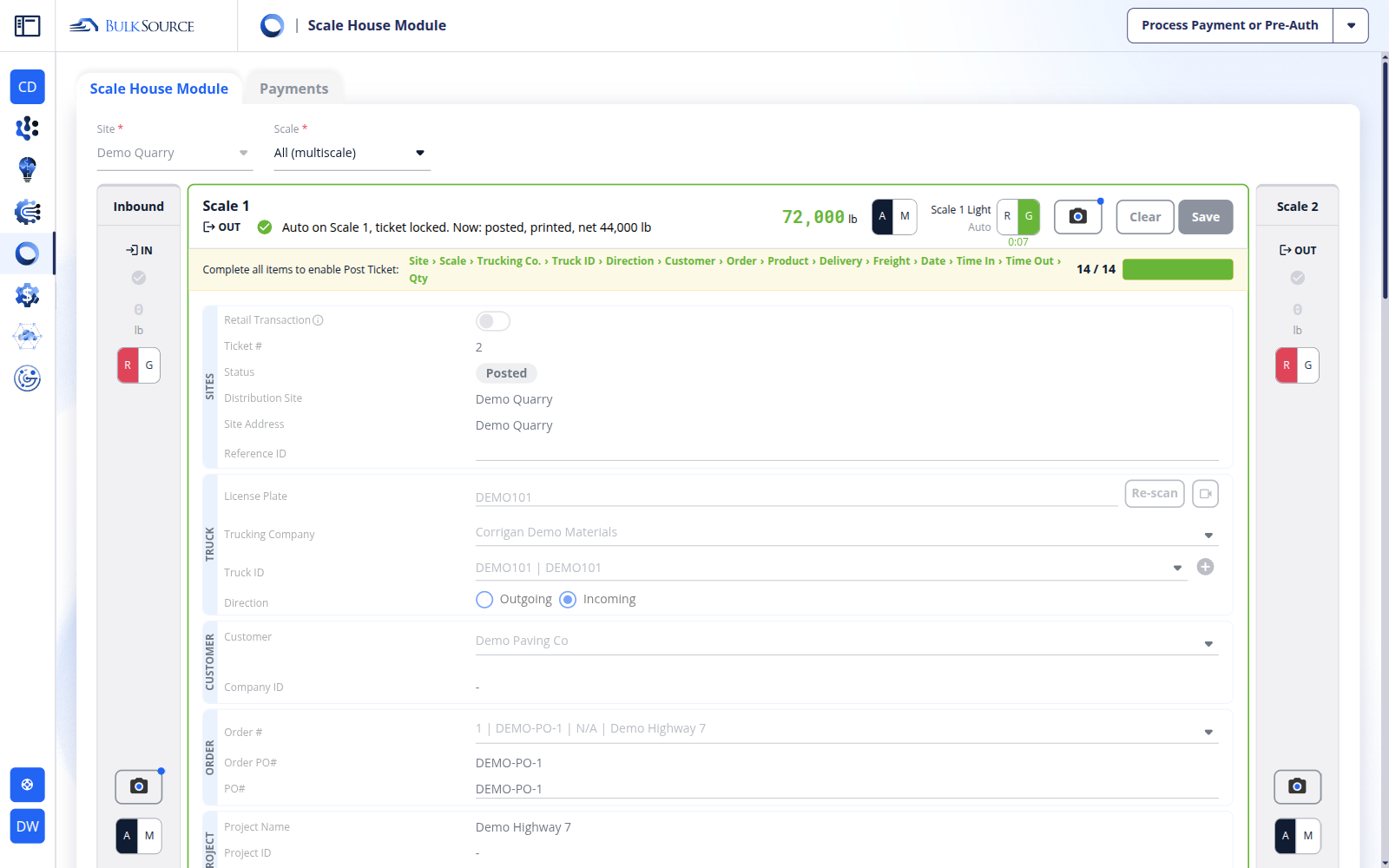The height and width of the screenshot is (868, 1389).
Task: Toggle Scale 1 Light R/G switch
Action: click(1018, 217)
